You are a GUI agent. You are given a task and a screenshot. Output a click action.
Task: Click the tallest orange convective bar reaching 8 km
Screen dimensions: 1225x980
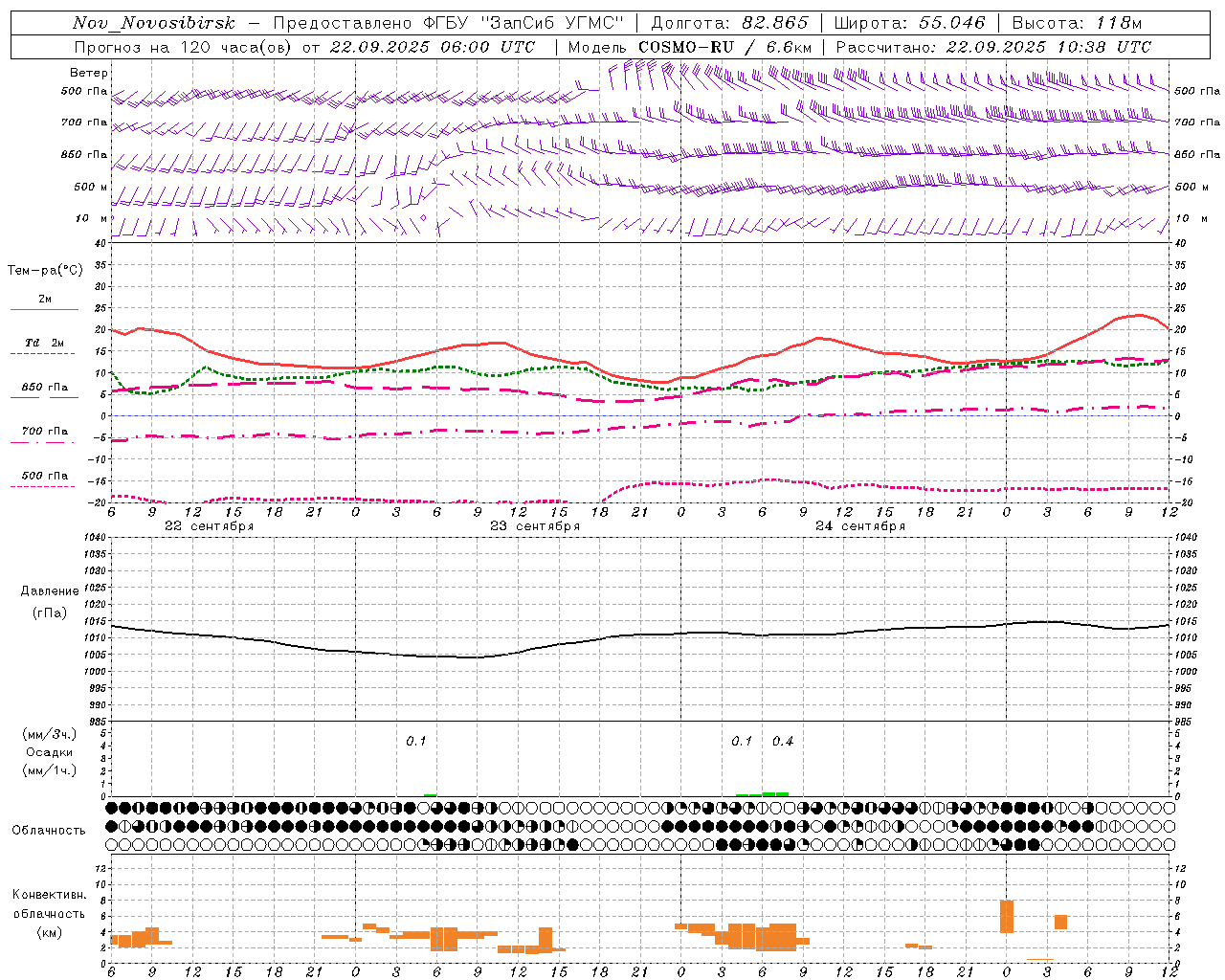[1007, 917]
